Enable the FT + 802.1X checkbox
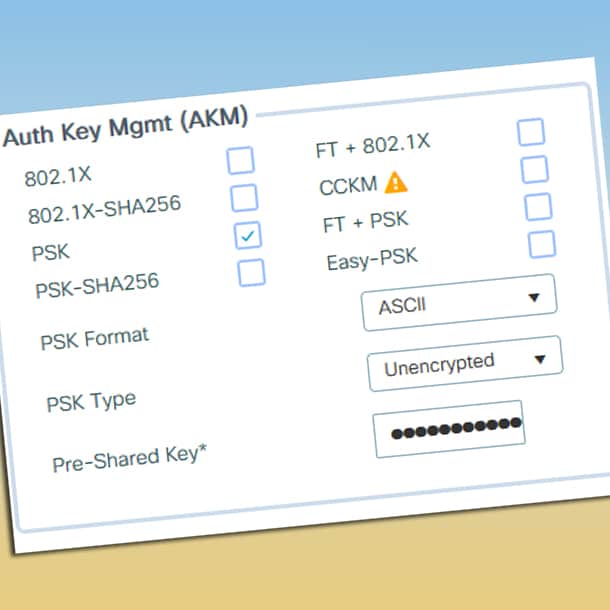Image resolution: width=610 pixels, height=610 pixels. tap(531, 131)
